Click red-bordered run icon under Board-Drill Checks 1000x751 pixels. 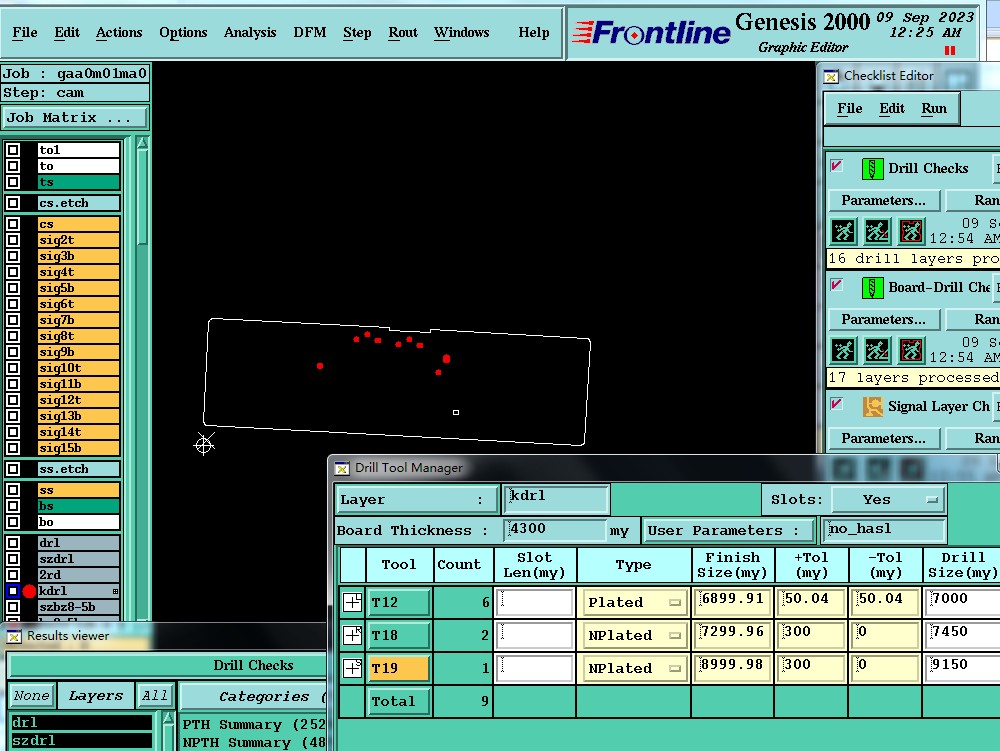pos(911,350)
